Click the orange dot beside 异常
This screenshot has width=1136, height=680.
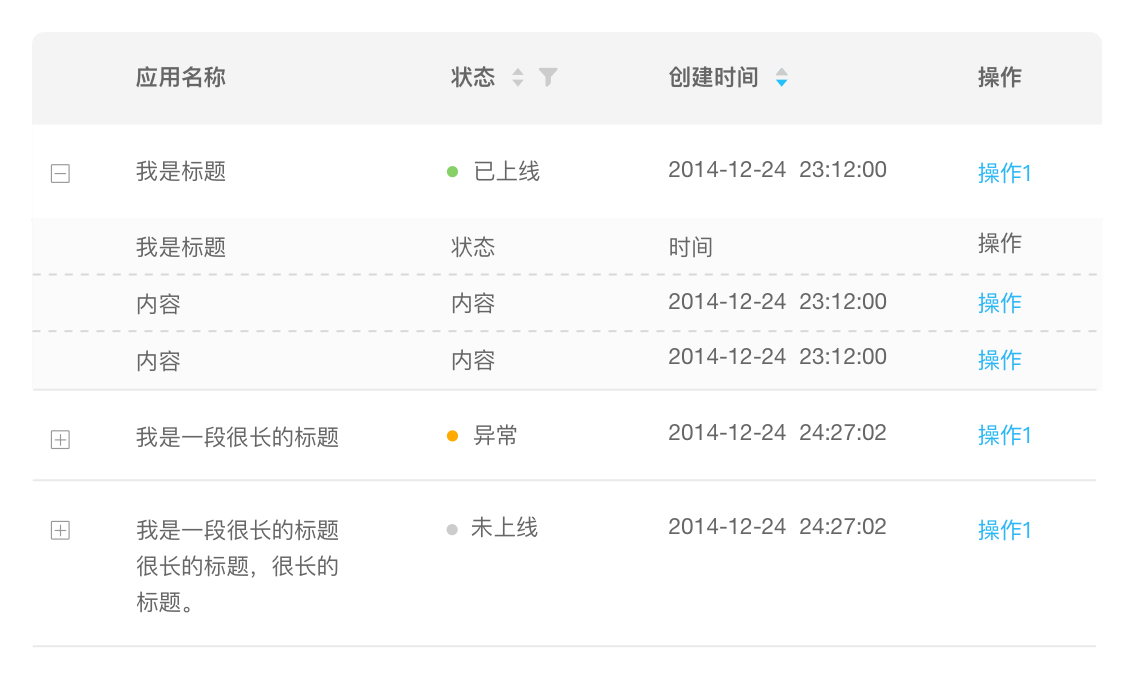click(x=452, y=436)
